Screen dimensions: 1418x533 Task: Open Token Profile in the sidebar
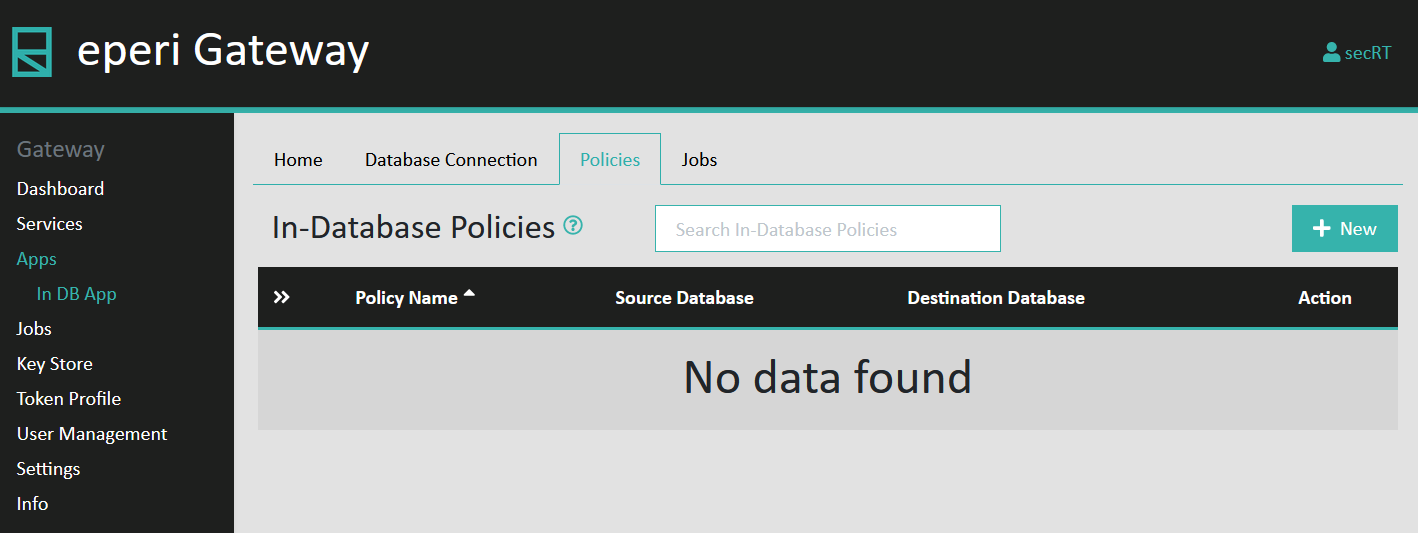[x=69, y=399]
